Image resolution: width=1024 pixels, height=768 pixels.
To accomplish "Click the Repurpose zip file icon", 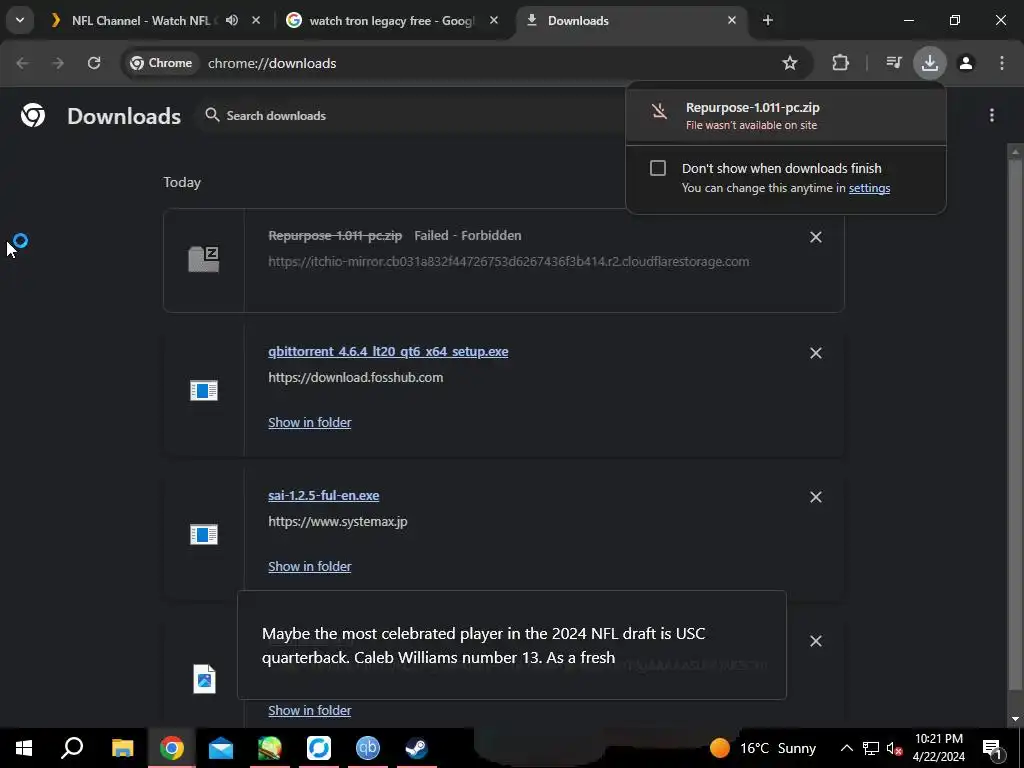I will [x=204, y=259].
